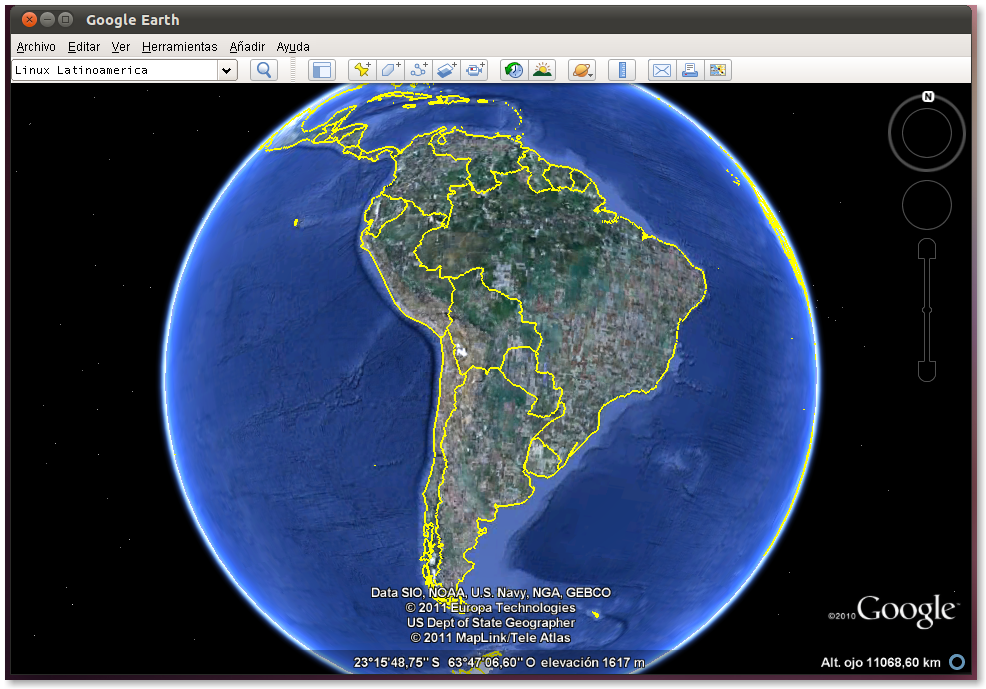
Task: Add a new placemark
Action: (x=361, y=70)
